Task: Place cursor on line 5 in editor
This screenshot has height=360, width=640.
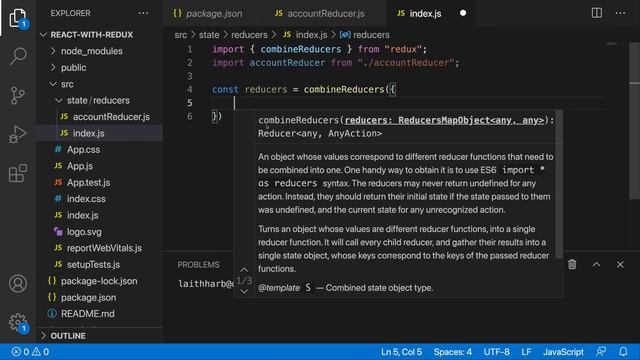Action: click(408, 103)
